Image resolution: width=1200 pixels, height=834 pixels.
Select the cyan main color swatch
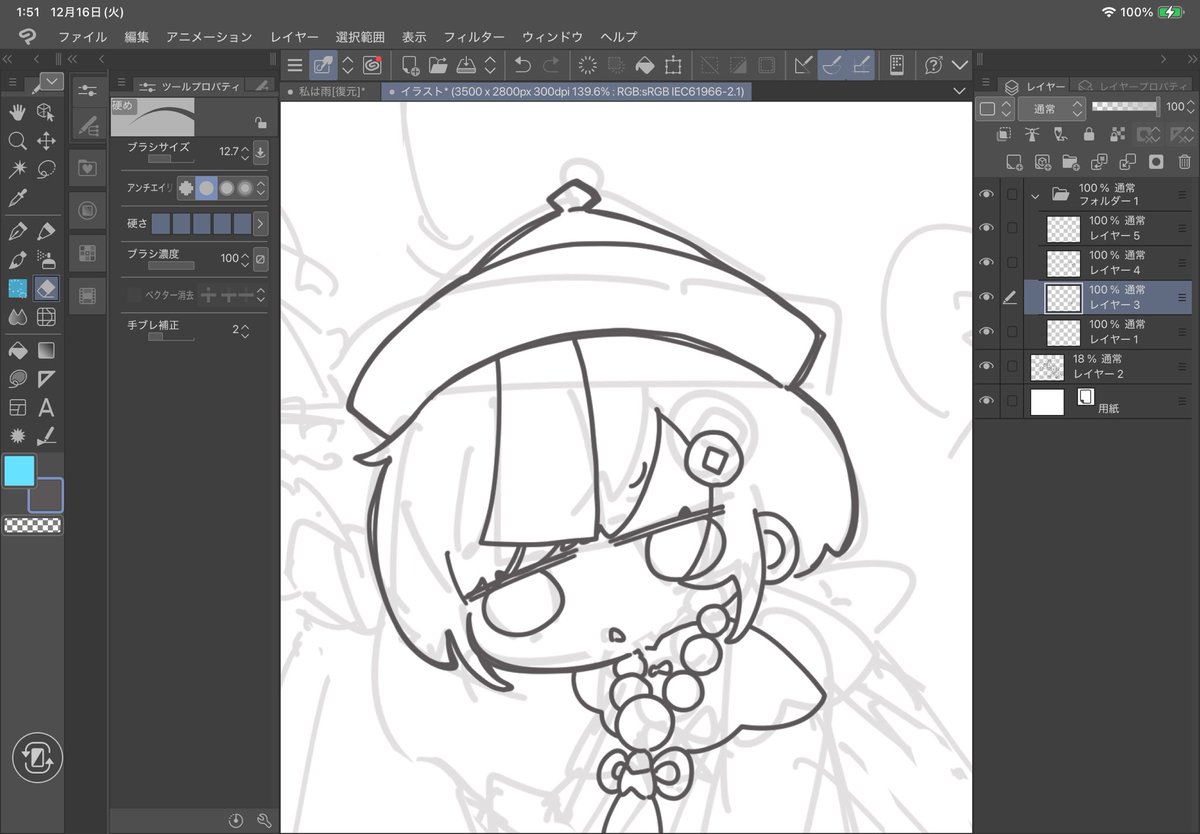click(x=19, y=470)
